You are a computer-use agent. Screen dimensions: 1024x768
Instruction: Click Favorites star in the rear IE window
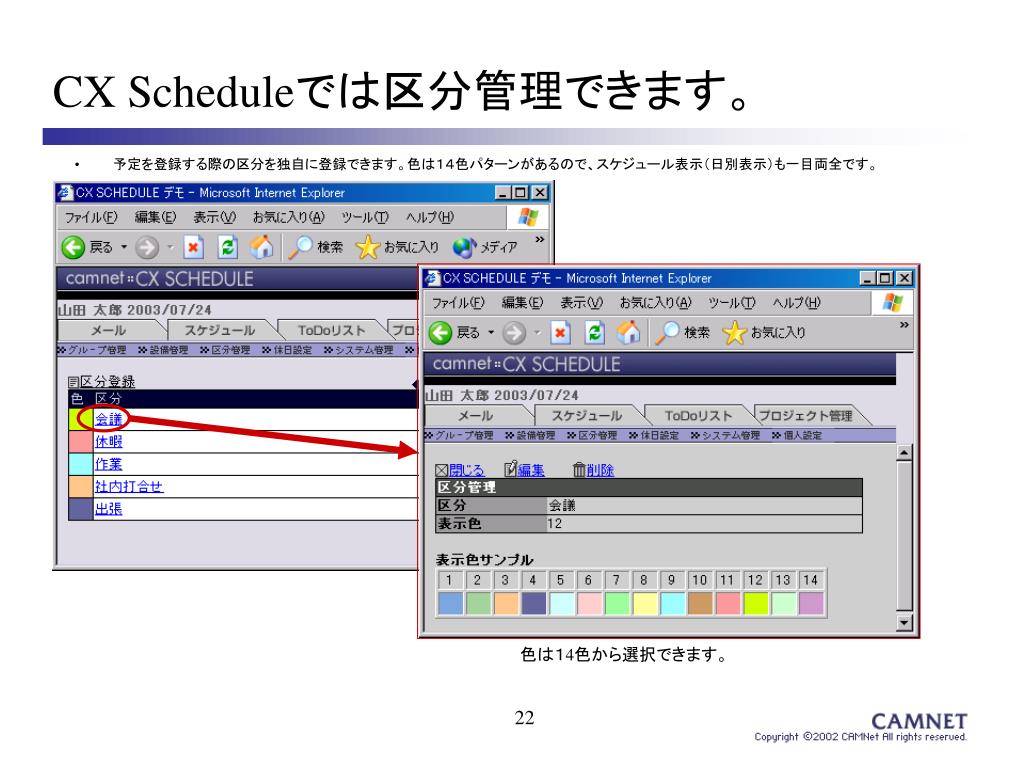[x=367, y=247]
